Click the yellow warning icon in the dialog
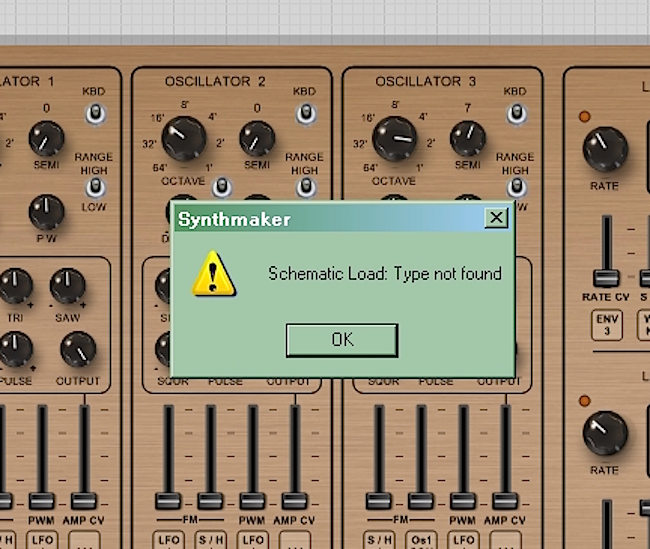 pos(213,274)
